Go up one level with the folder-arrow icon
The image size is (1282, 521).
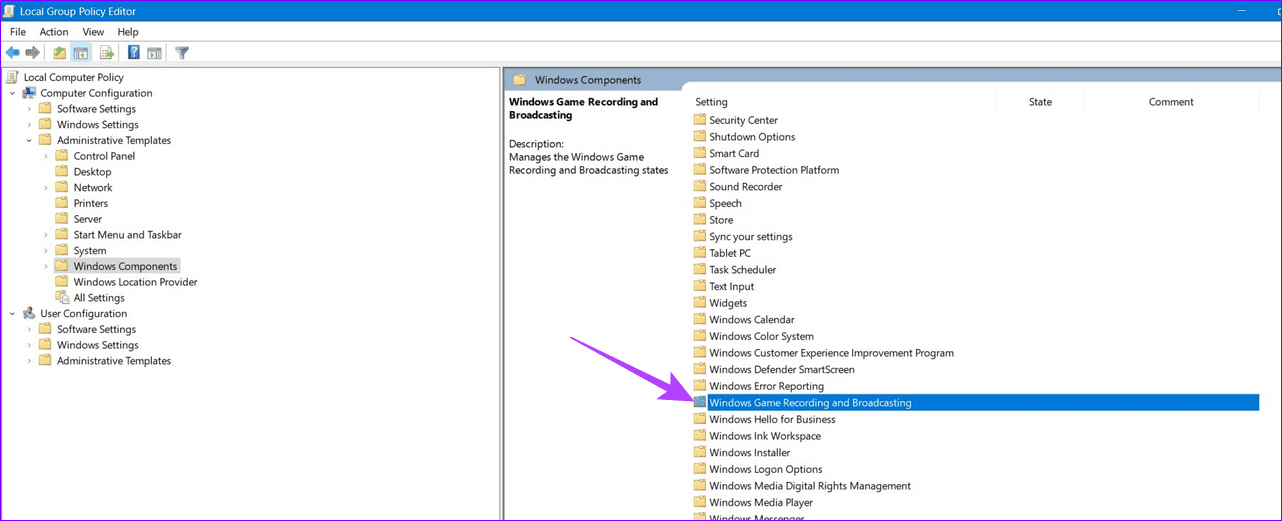pyautogui.click(x=60, y=53)
